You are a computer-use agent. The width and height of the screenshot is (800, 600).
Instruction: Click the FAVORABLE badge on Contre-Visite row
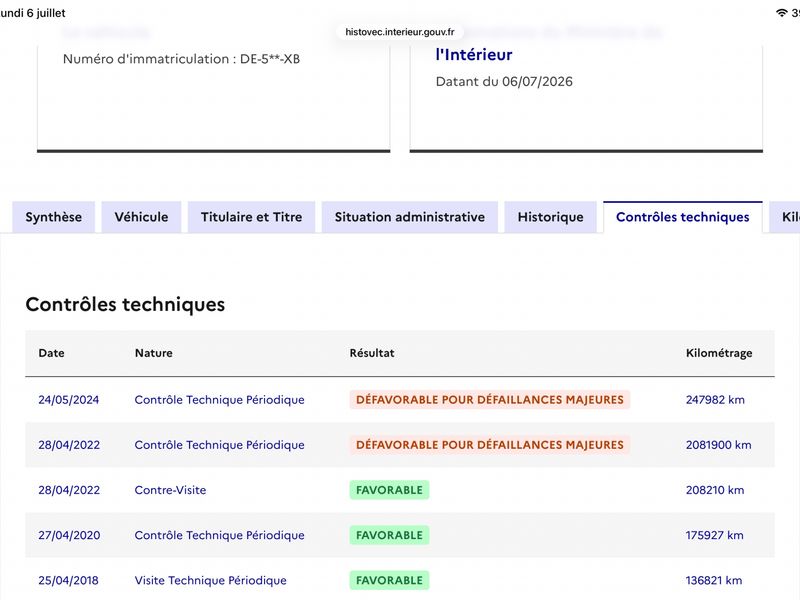[x=389, y=490]
